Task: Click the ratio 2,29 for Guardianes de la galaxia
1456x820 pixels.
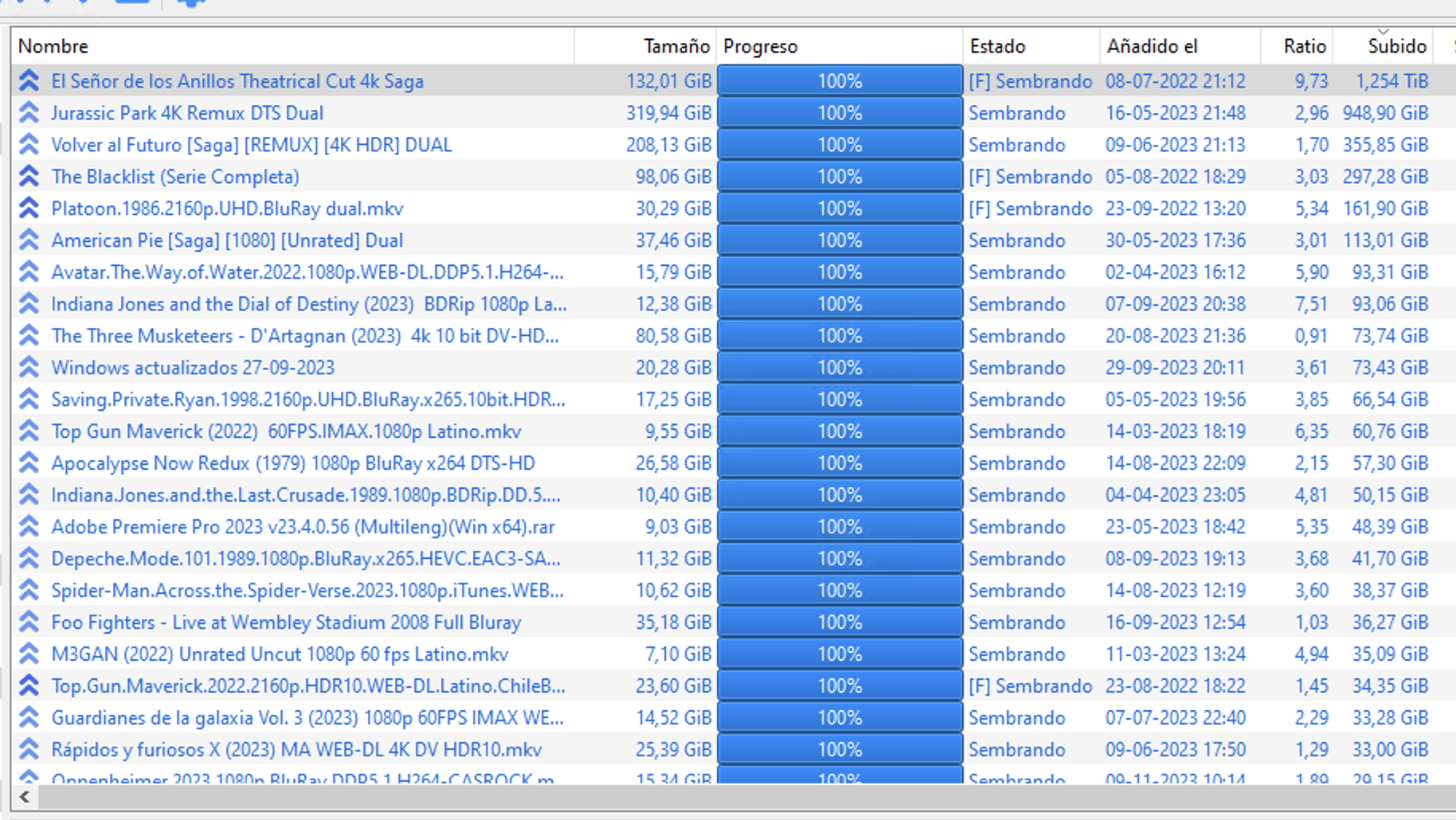Action: [x=1311, y=718]
